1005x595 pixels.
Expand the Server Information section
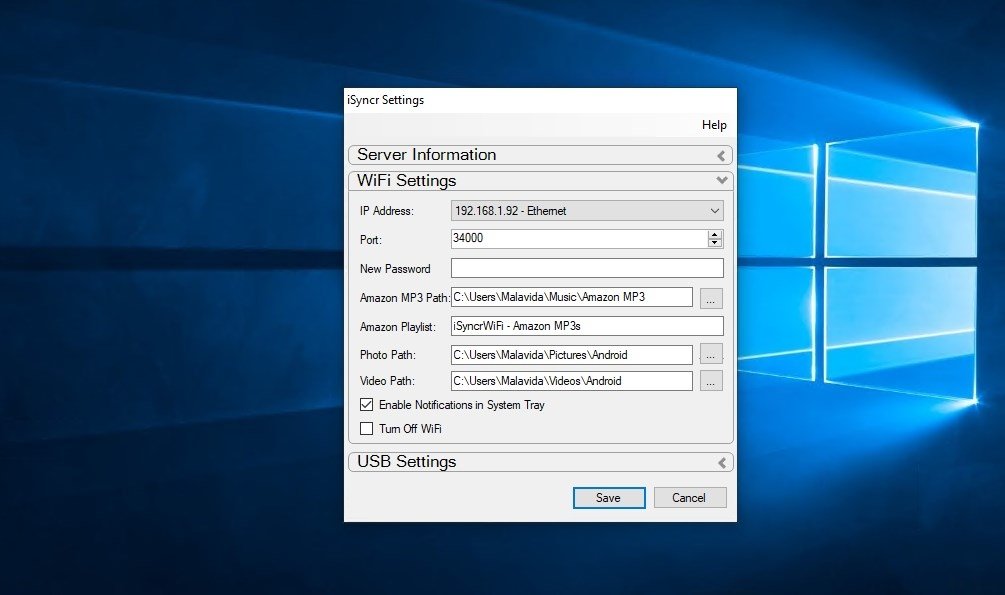coord(540,155)
